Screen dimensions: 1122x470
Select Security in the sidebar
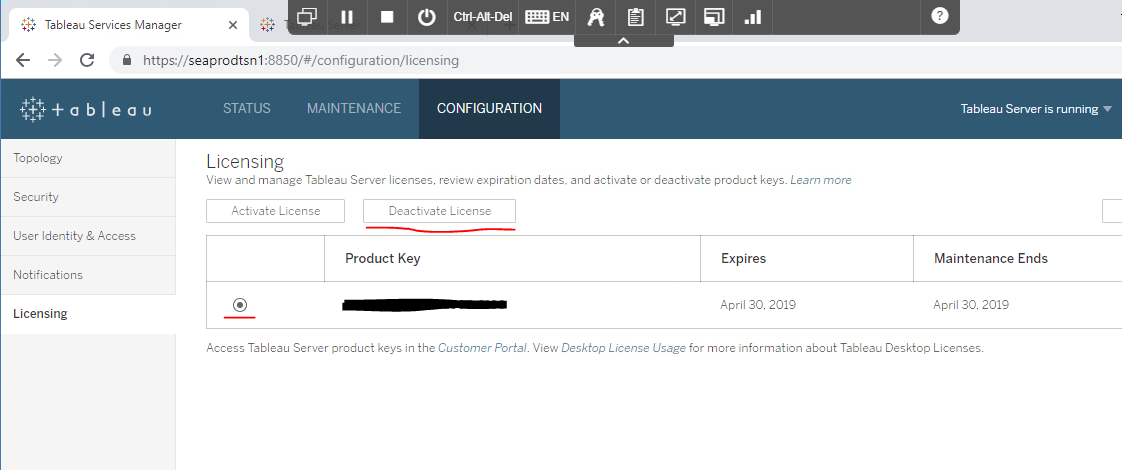pos(88,197)
